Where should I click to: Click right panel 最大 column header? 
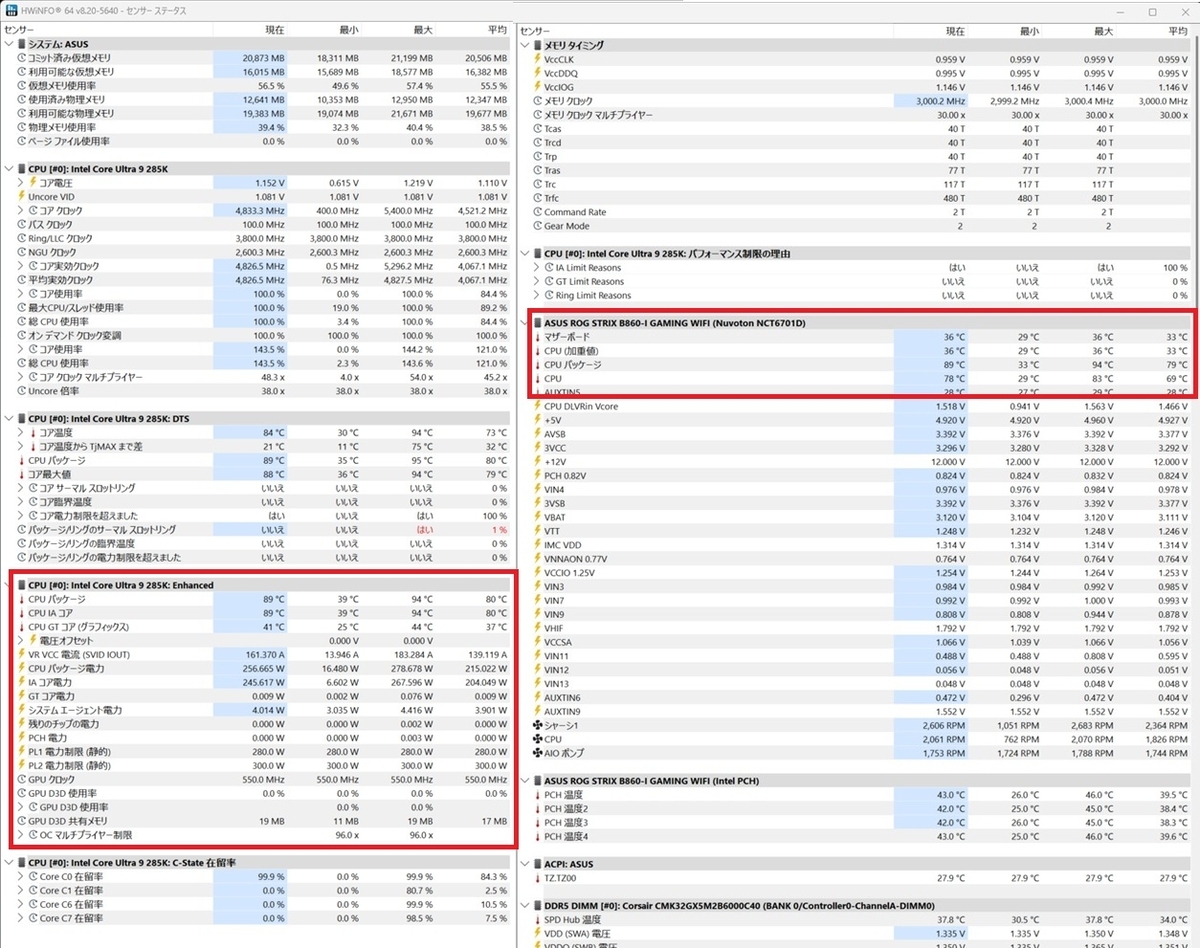tap(1102, 31)
